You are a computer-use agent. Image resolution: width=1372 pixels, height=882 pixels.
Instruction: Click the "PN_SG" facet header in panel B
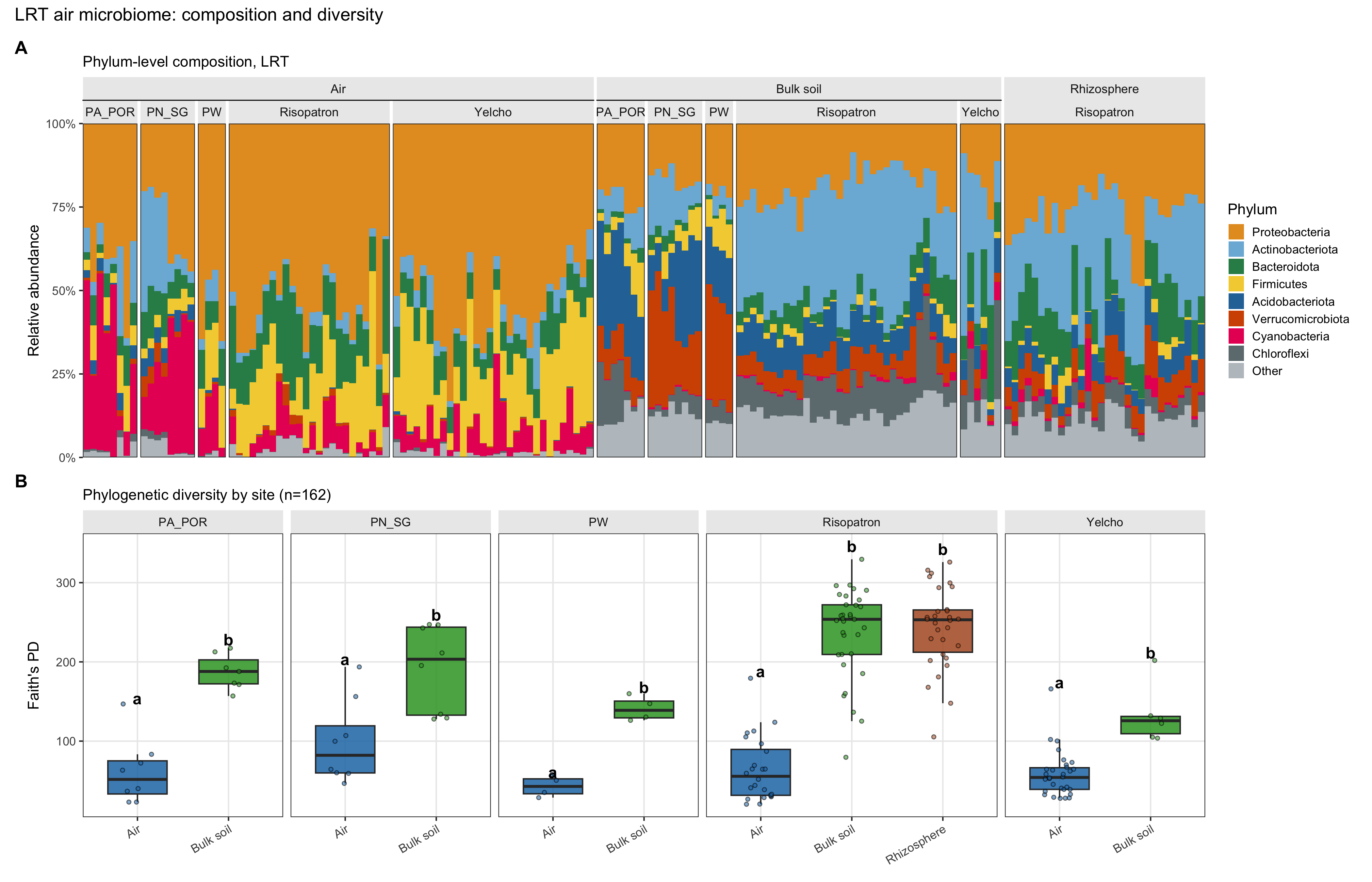(x=390, y=522)
